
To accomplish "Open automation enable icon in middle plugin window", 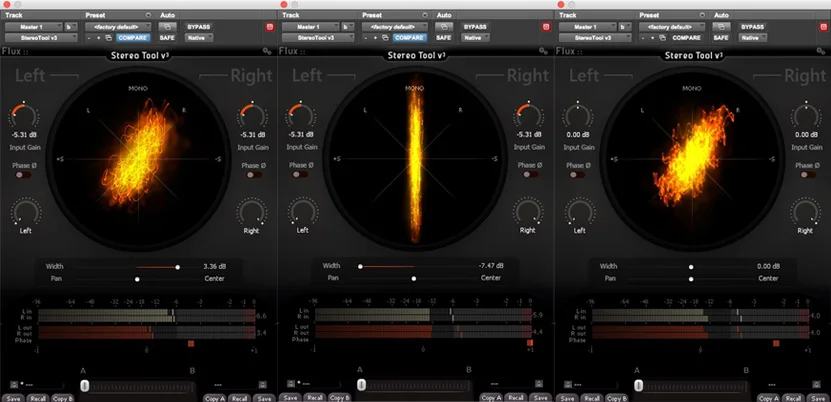I will point(444,26).
